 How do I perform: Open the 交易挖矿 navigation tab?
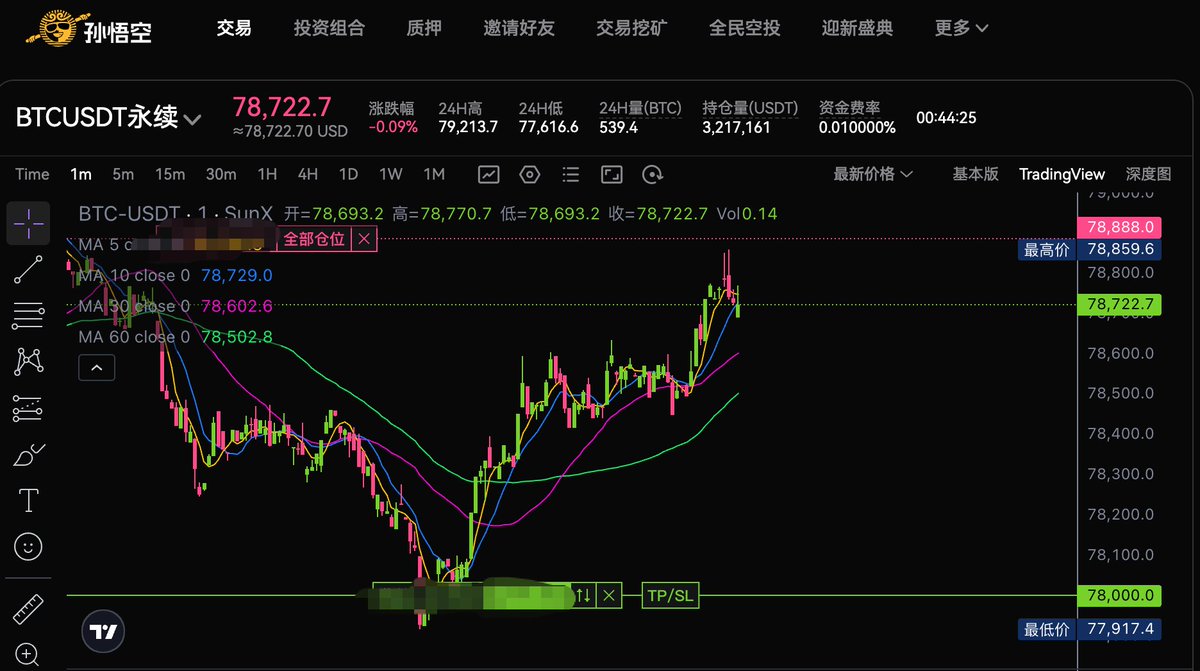632,28
